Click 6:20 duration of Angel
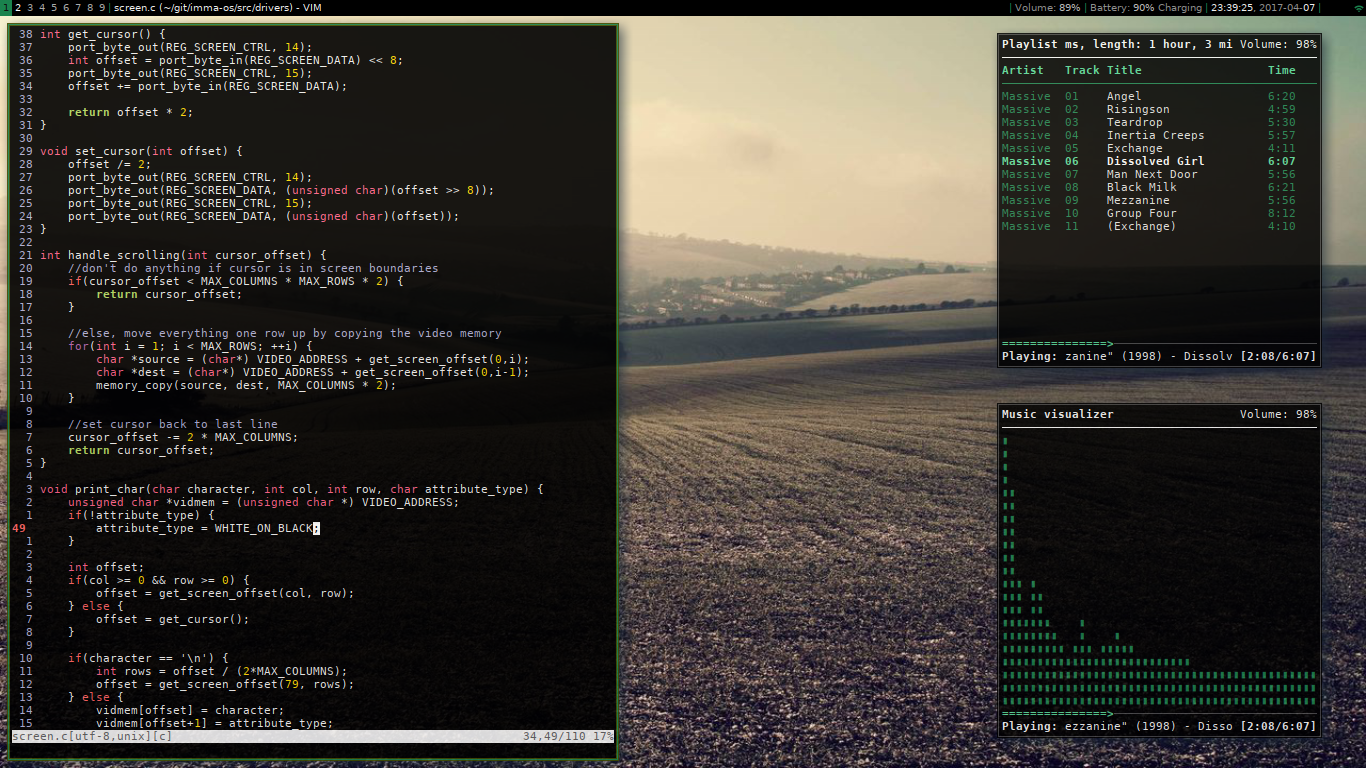 [1281, 96]
